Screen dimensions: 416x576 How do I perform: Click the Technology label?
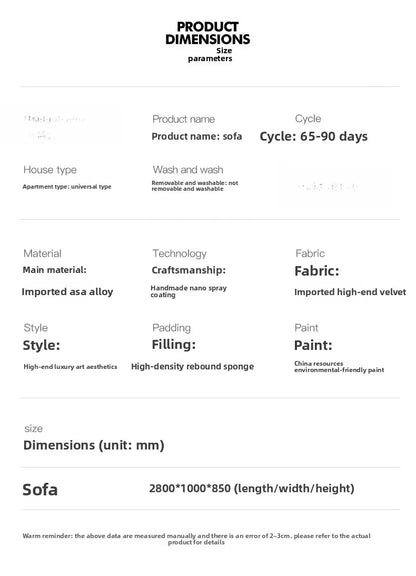(179, 253)
